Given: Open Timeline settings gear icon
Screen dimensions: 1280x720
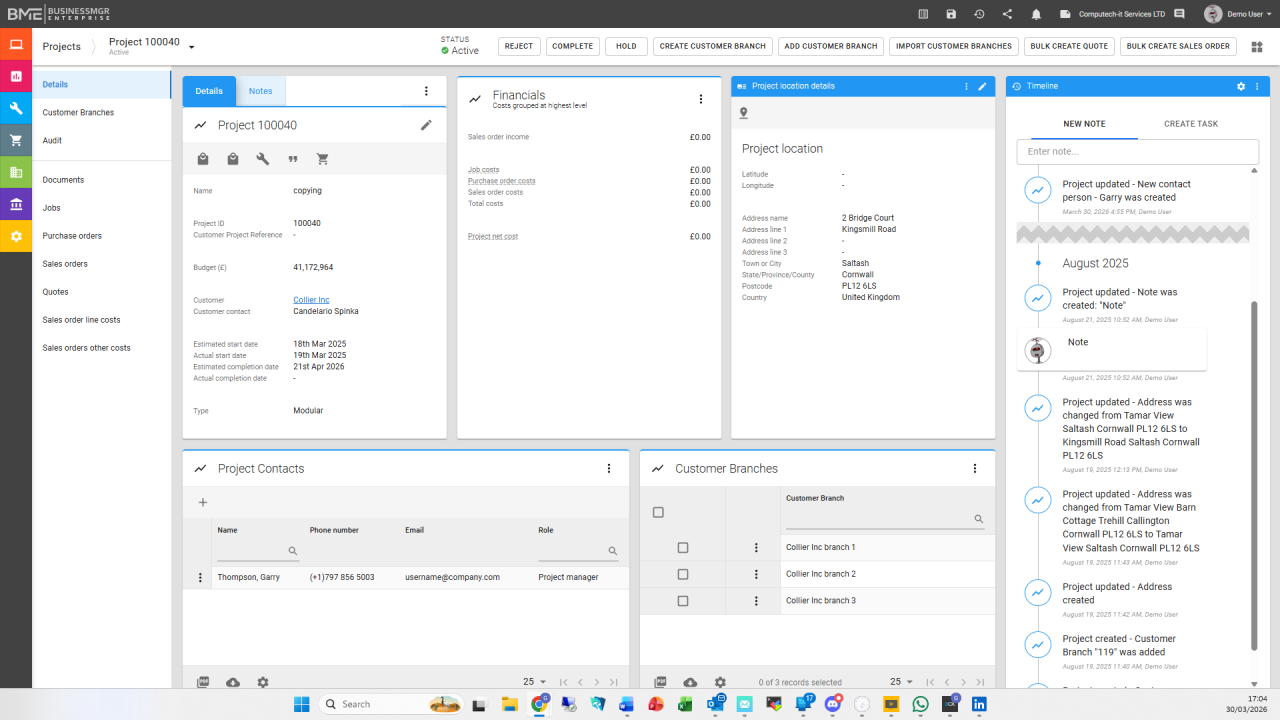Looking at the screenshot, I should [1241, 87].
